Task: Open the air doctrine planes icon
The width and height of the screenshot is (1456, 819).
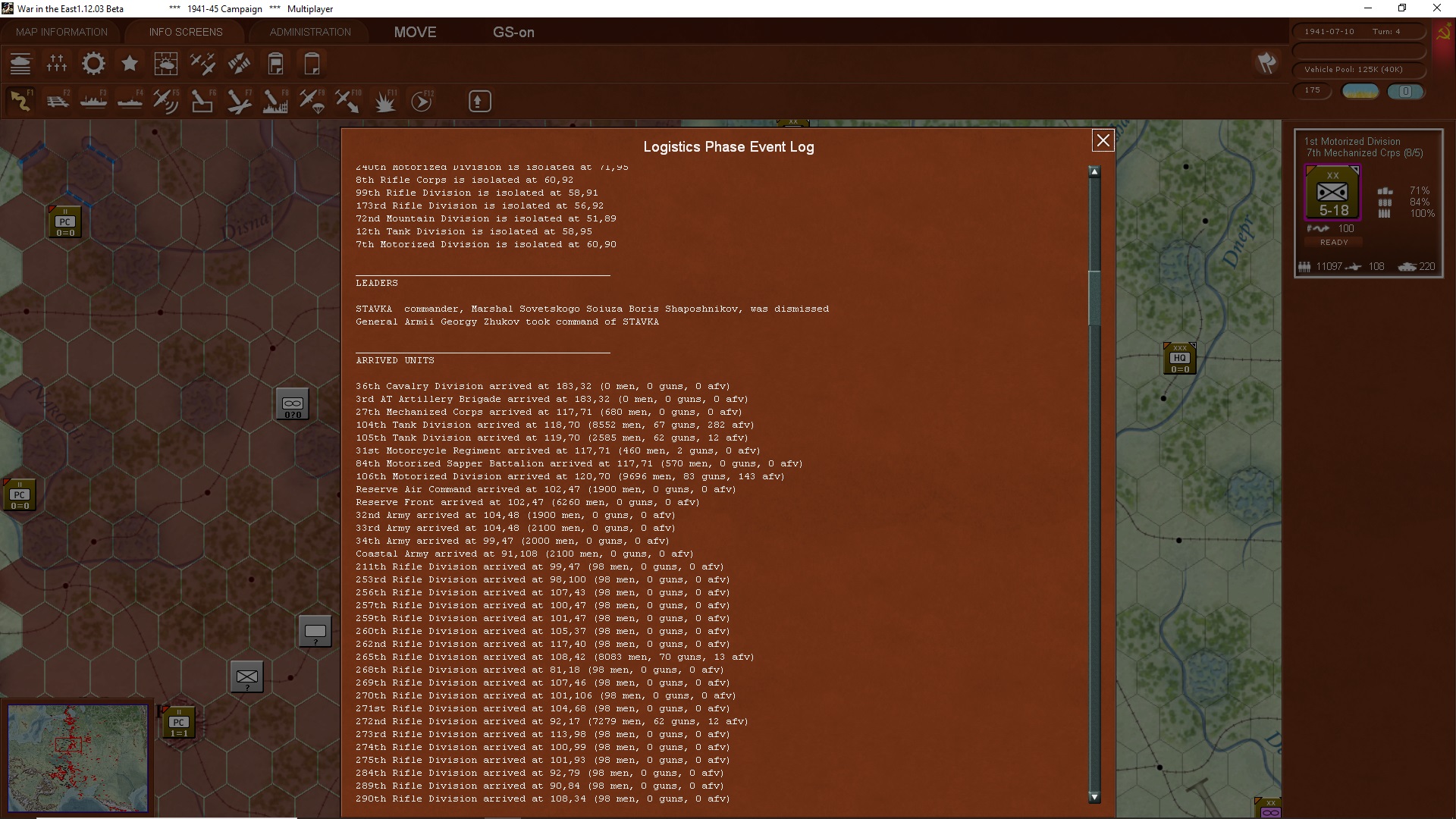Action: (x=202, y=64)
